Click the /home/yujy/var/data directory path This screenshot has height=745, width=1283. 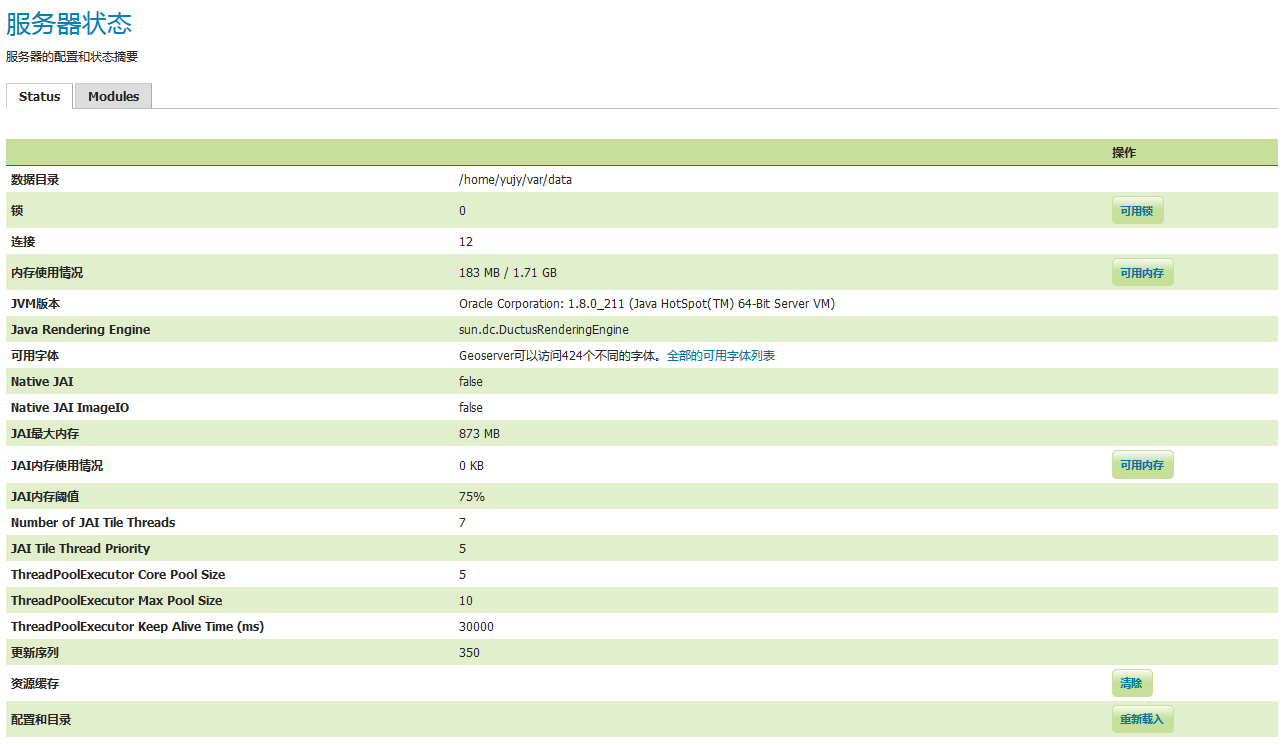(515, 180)
